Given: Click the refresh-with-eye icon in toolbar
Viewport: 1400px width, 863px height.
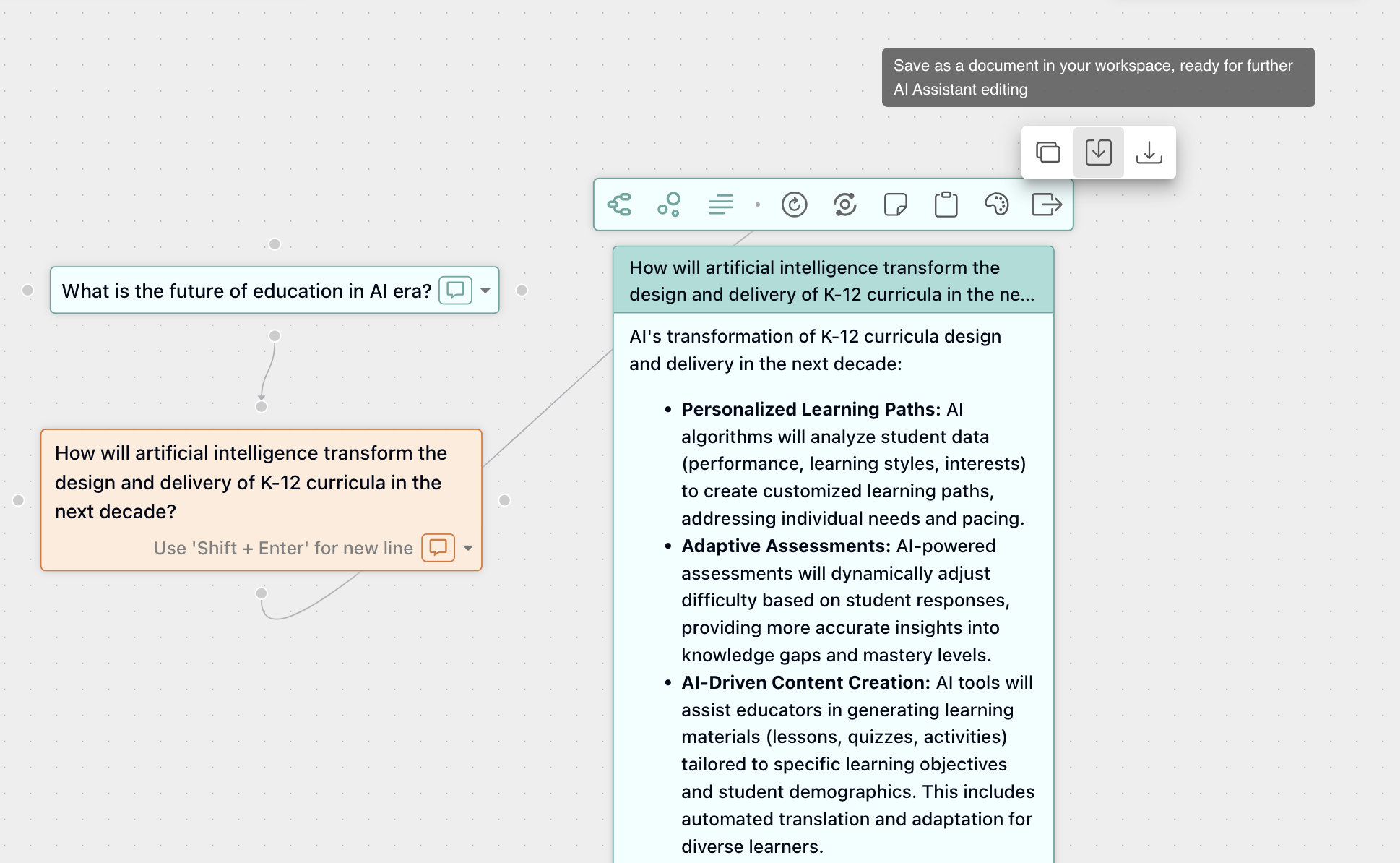Looking at the screenshot, I should [844, 205].
